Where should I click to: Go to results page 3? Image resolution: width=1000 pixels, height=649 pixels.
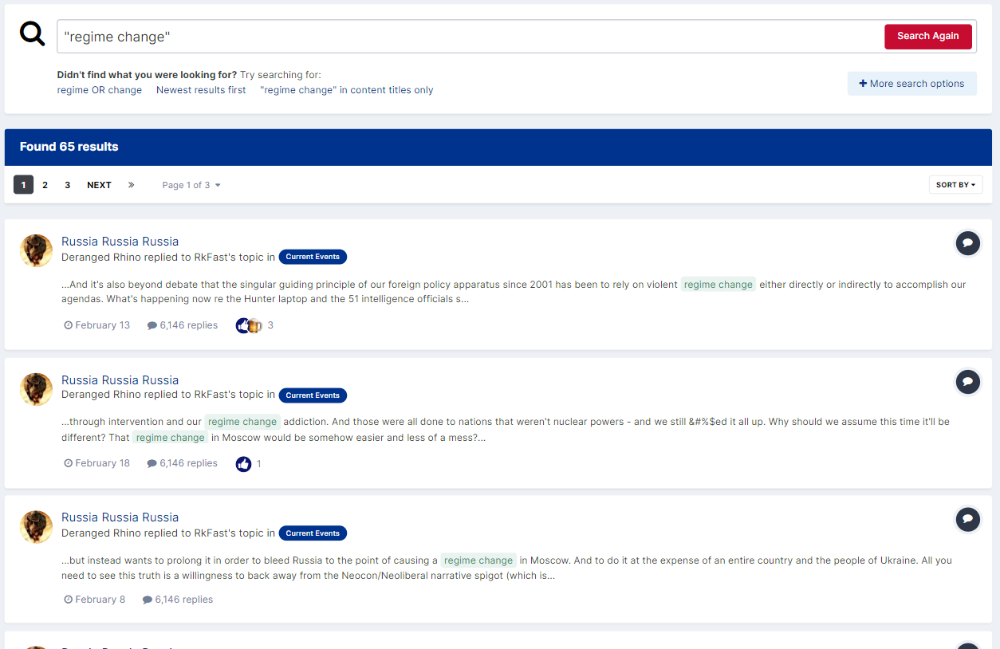click(x=67, y=185)
